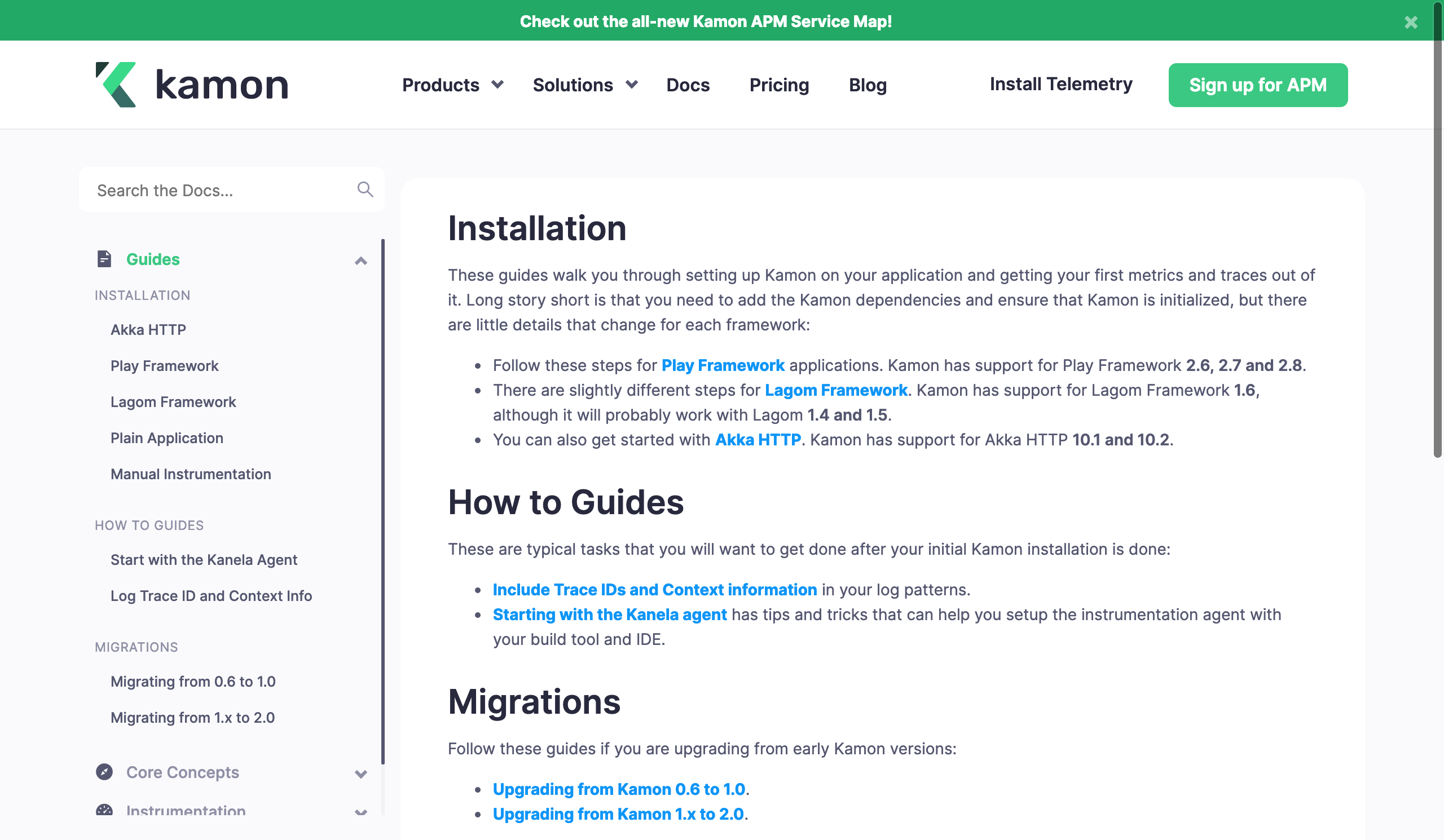Viewport: 1444px width, 840px height.
Task: Click the Guides document icon
Action: (104, 259)
